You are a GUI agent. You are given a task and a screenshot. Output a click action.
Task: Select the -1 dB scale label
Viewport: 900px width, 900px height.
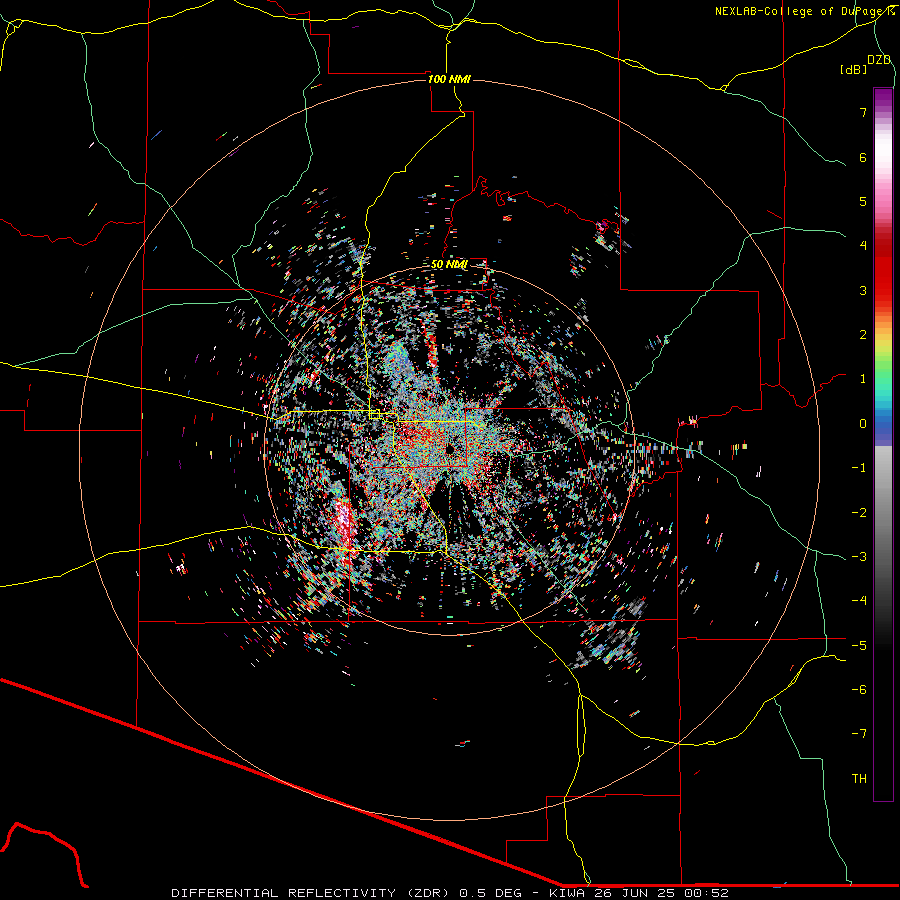[859, 468]
